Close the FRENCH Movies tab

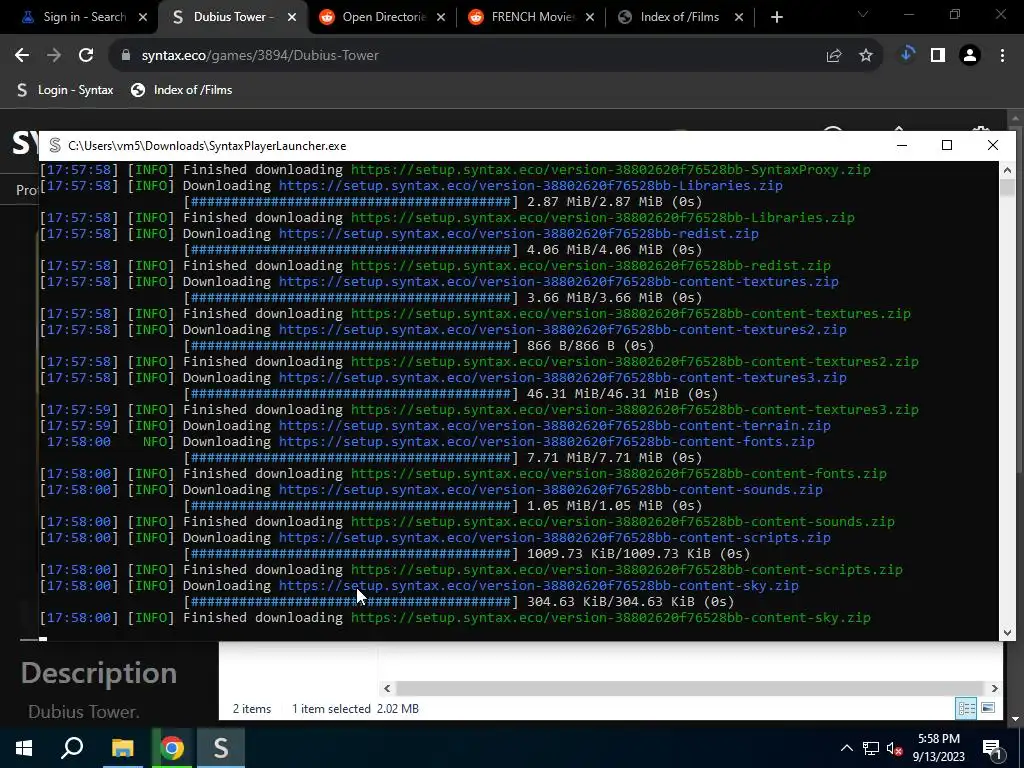(590, 18)
